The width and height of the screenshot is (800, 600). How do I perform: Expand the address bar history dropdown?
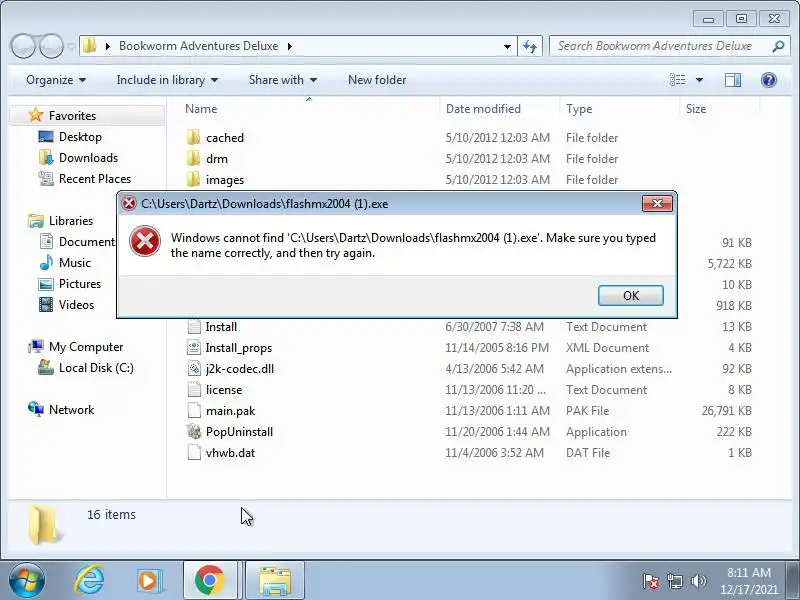pyautogui.click(x=507, y=46)
